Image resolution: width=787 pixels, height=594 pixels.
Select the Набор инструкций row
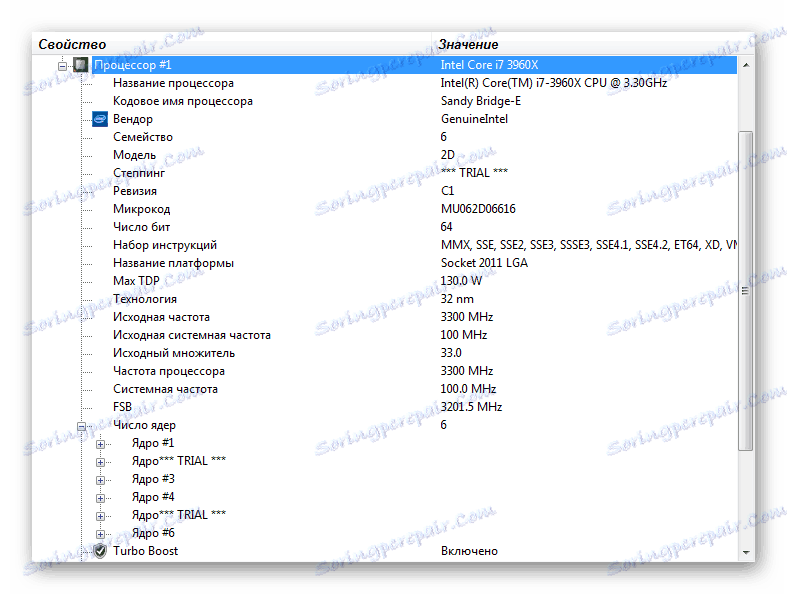(x=414, y=245)
